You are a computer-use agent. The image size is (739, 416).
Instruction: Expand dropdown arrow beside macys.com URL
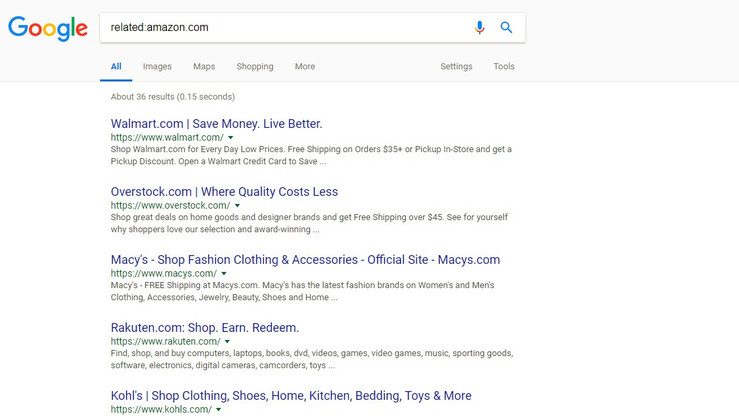[224, 273]
